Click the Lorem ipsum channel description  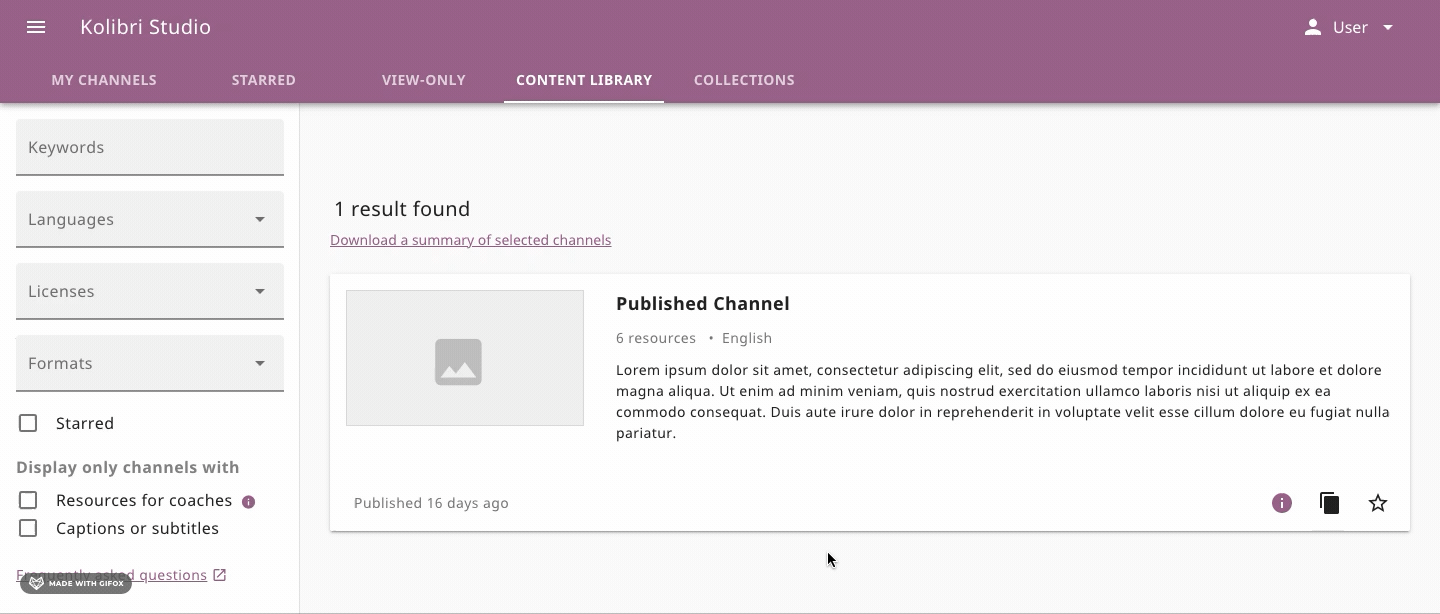(x=1003, y=401)
